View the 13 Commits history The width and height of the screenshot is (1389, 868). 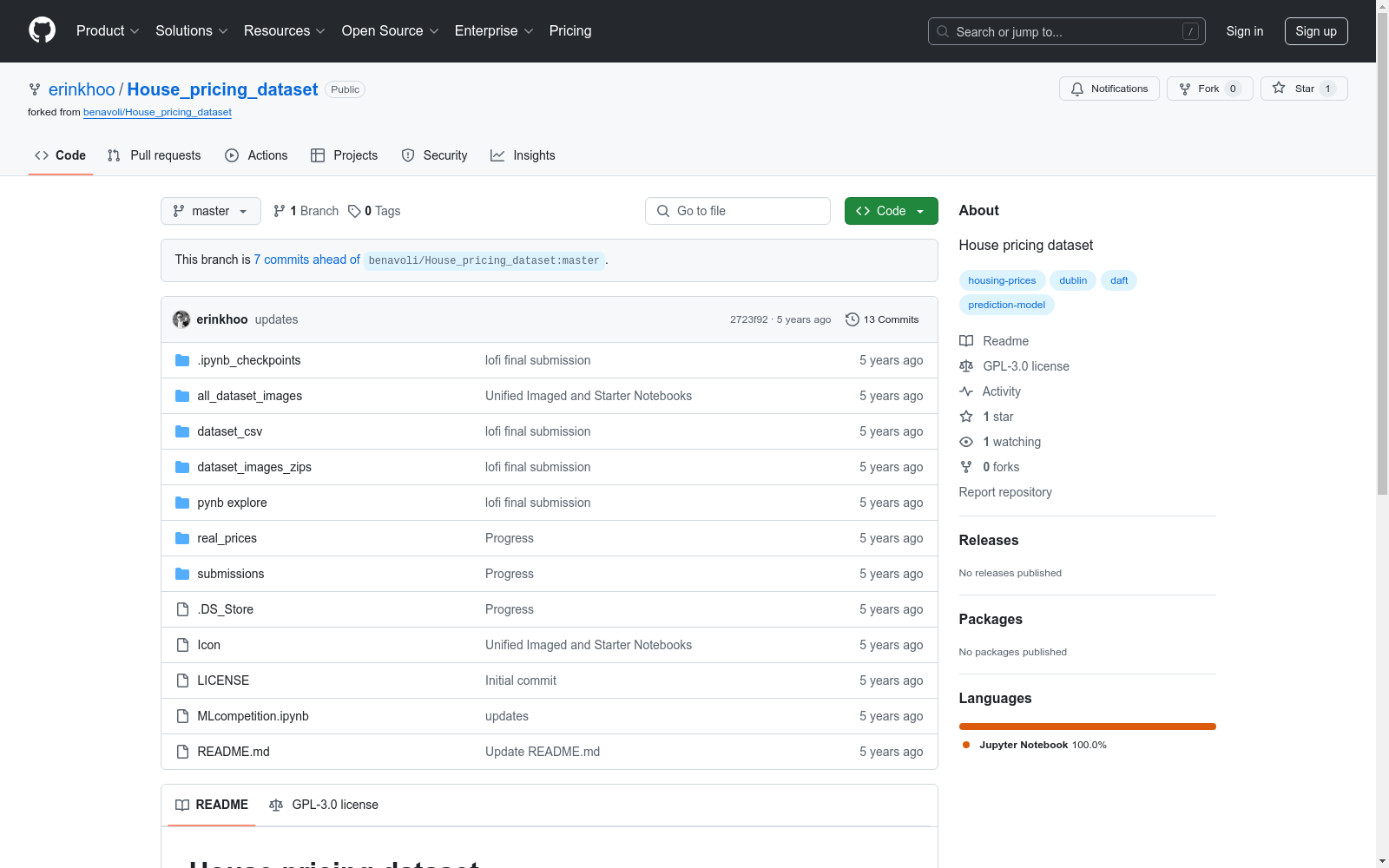[x=882, y=319]
